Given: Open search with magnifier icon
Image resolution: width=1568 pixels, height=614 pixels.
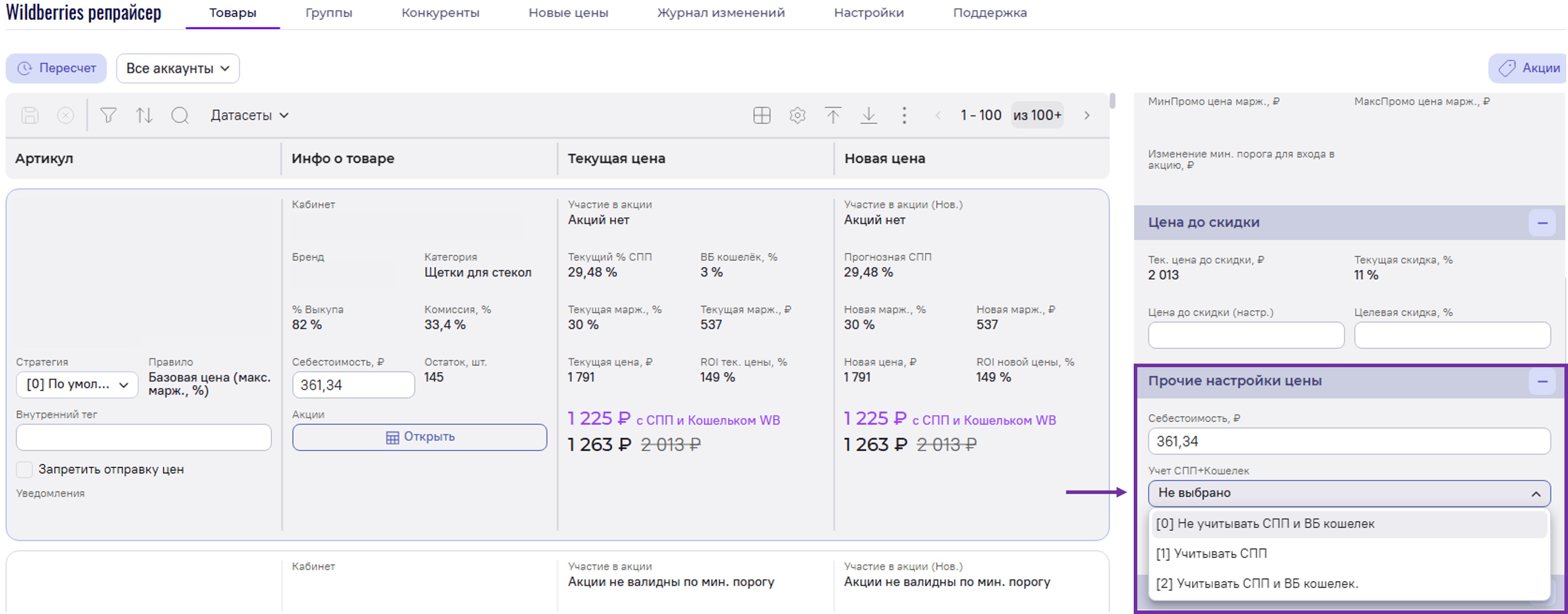Looking at the screenshot, I should pos(180,115).
